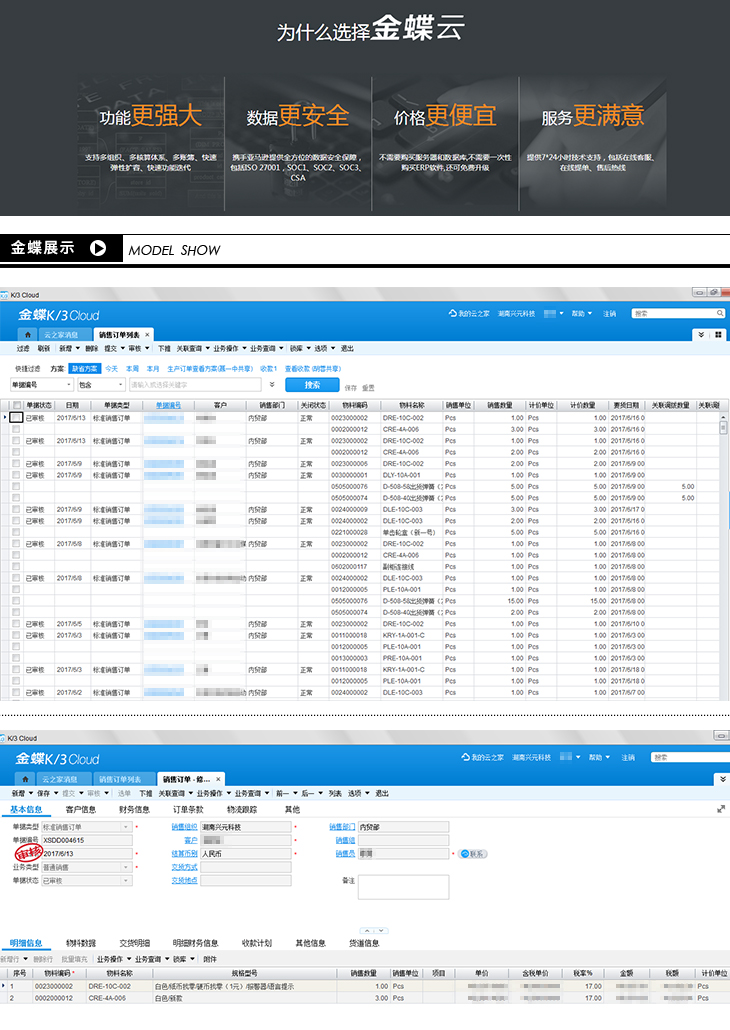Image resolution: width=730 pixels, height=1030 pixels.
Task: Tick checkbox of row with 0030000001
Action: click(x=16, y=475)
